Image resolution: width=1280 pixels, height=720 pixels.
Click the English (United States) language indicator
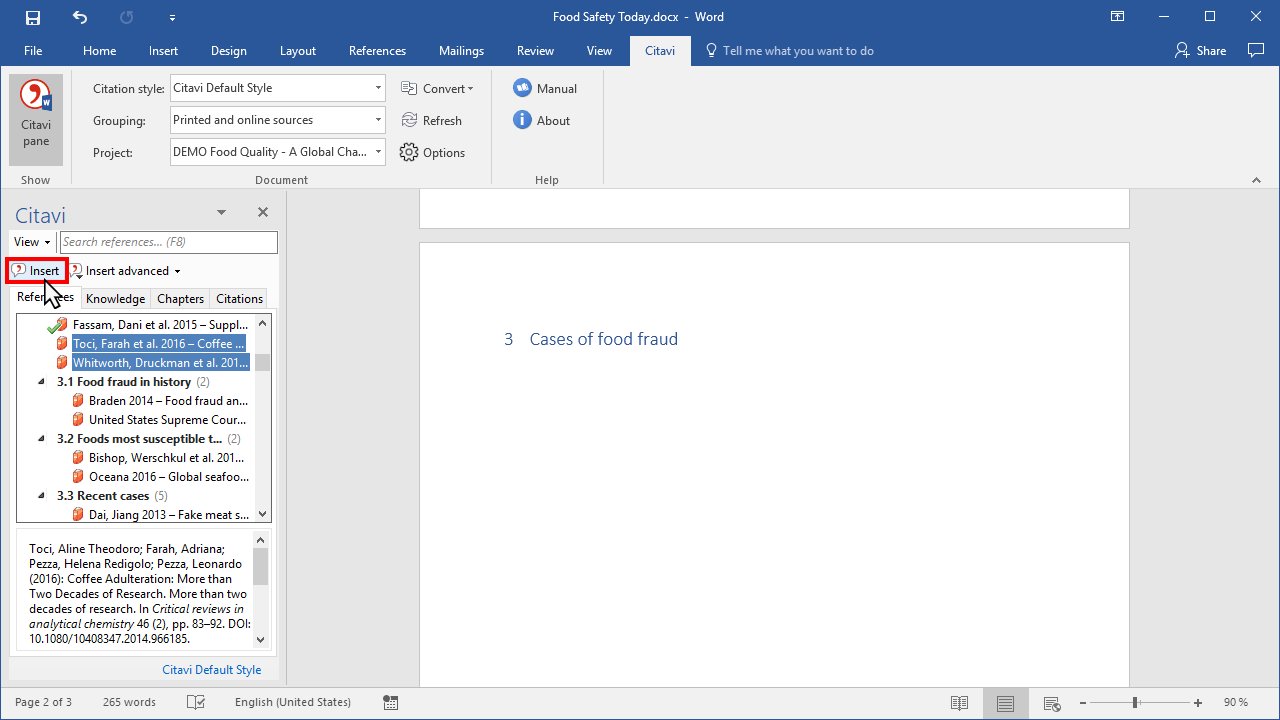pos(293,702)
